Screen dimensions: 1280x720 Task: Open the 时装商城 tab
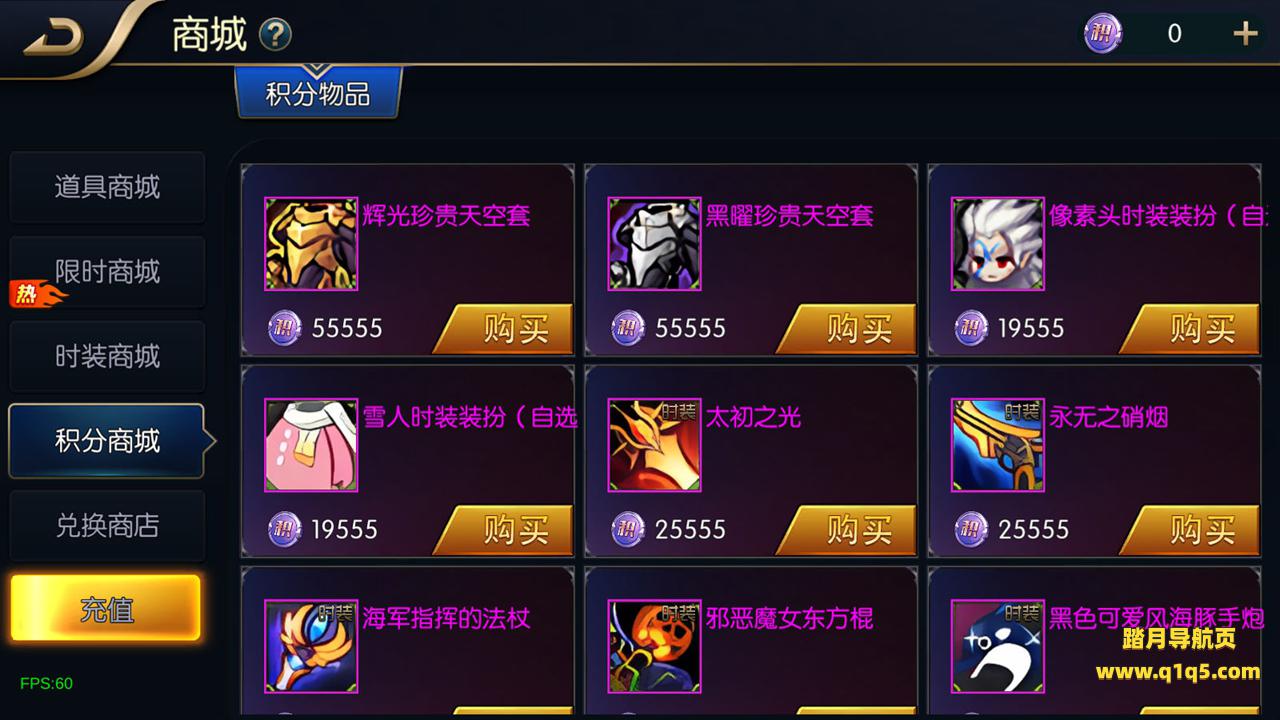point(107,357)
